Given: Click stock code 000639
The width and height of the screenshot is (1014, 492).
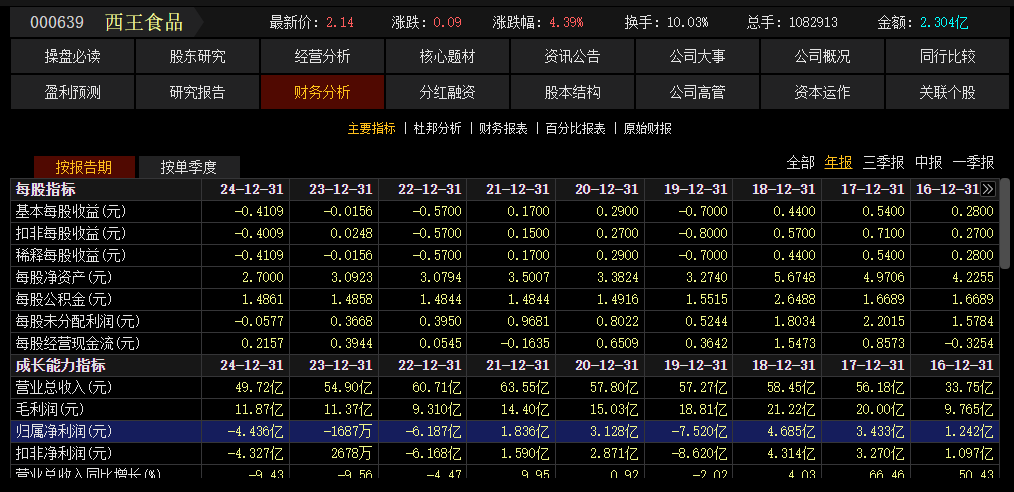Looking at the screenshot, I should [x=57, y=23].
